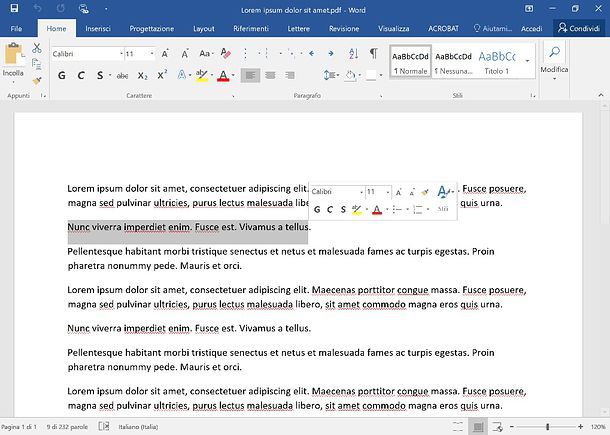610x435 pixels.
Task: Apply the Normale style
Action: [x=410, y=62]
